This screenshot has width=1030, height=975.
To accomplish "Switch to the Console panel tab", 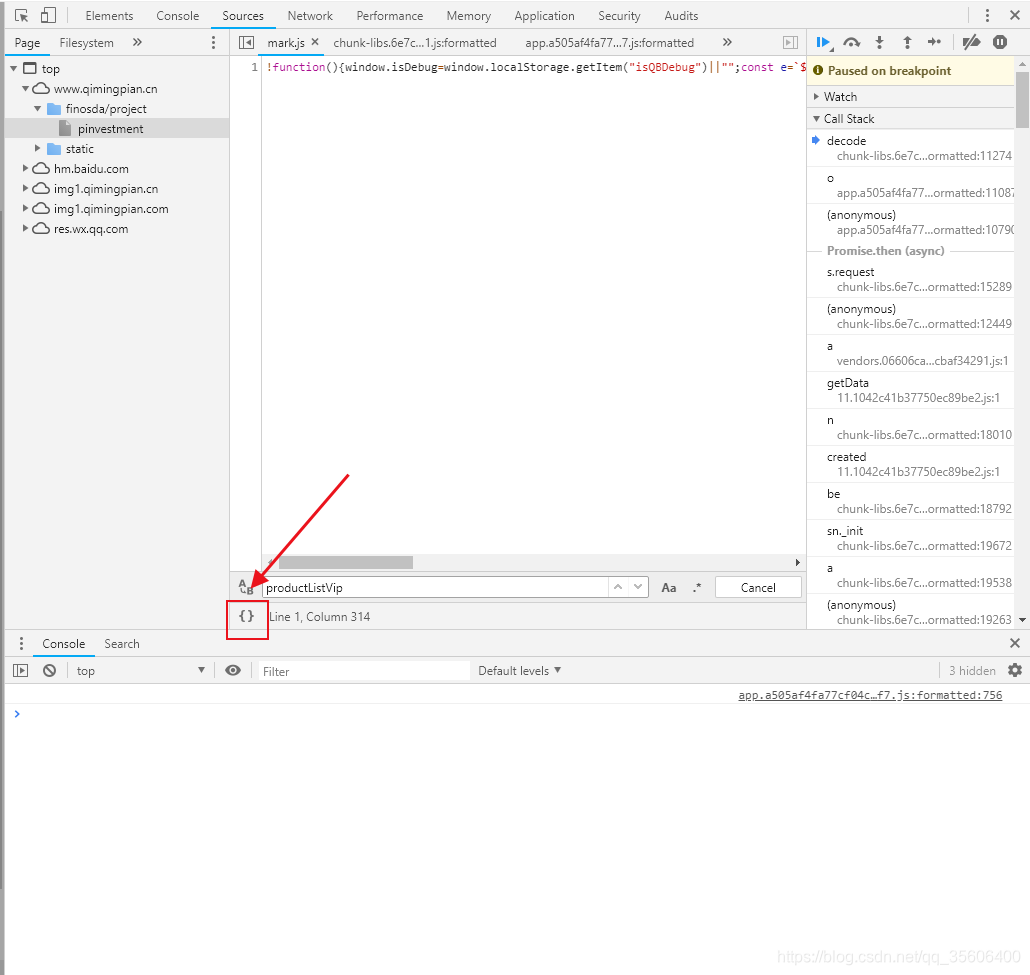I will [x=177, y=16].
